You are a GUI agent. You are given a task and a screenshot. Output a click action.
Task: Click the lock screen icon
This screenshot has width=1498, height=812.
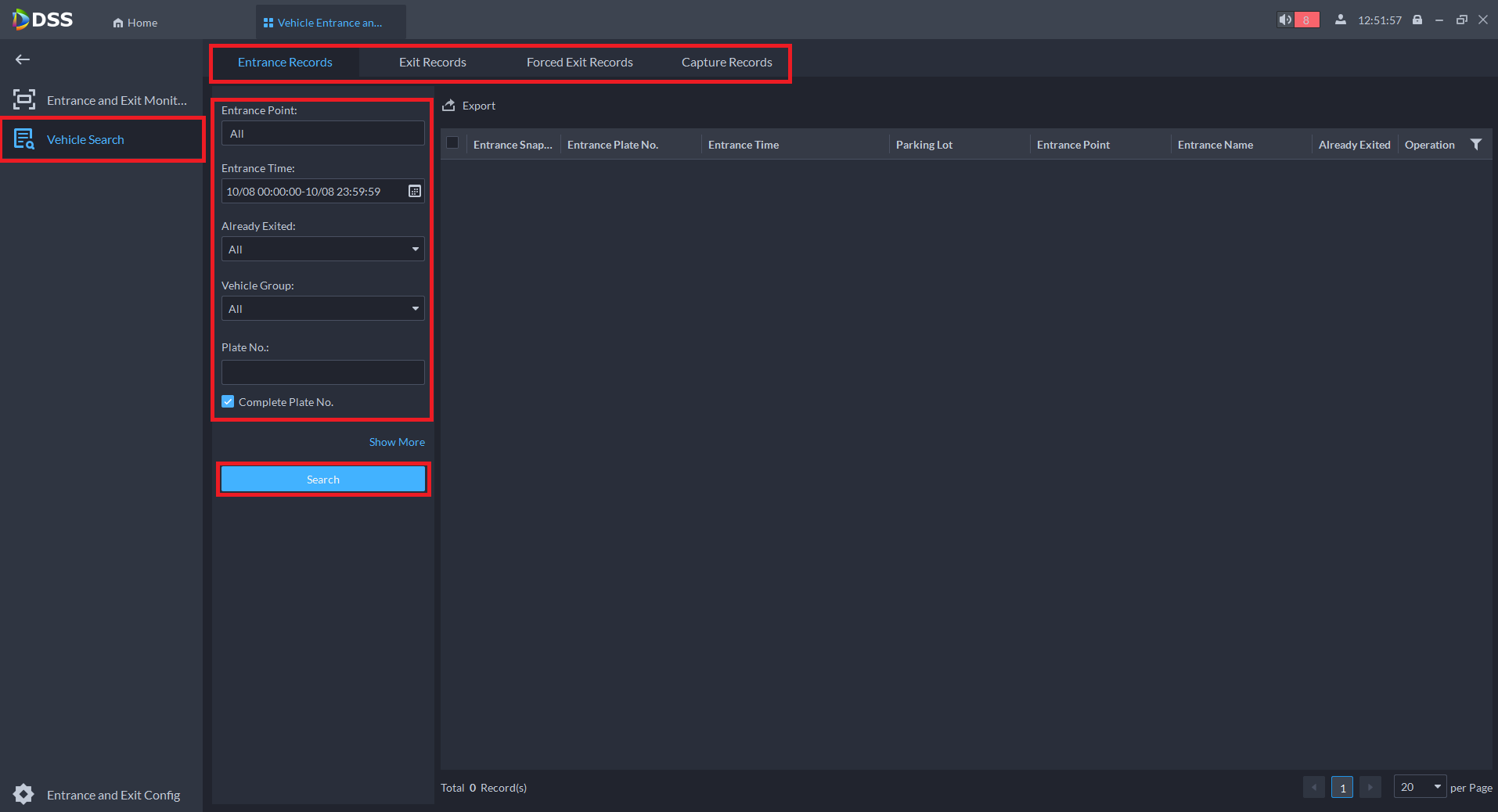pos(1417,20)
